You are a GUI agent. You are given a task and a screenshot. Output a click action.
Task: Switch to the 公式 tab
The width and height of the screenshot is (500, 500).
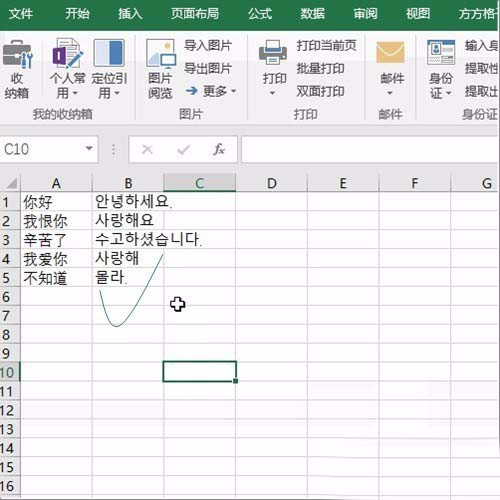260,14
